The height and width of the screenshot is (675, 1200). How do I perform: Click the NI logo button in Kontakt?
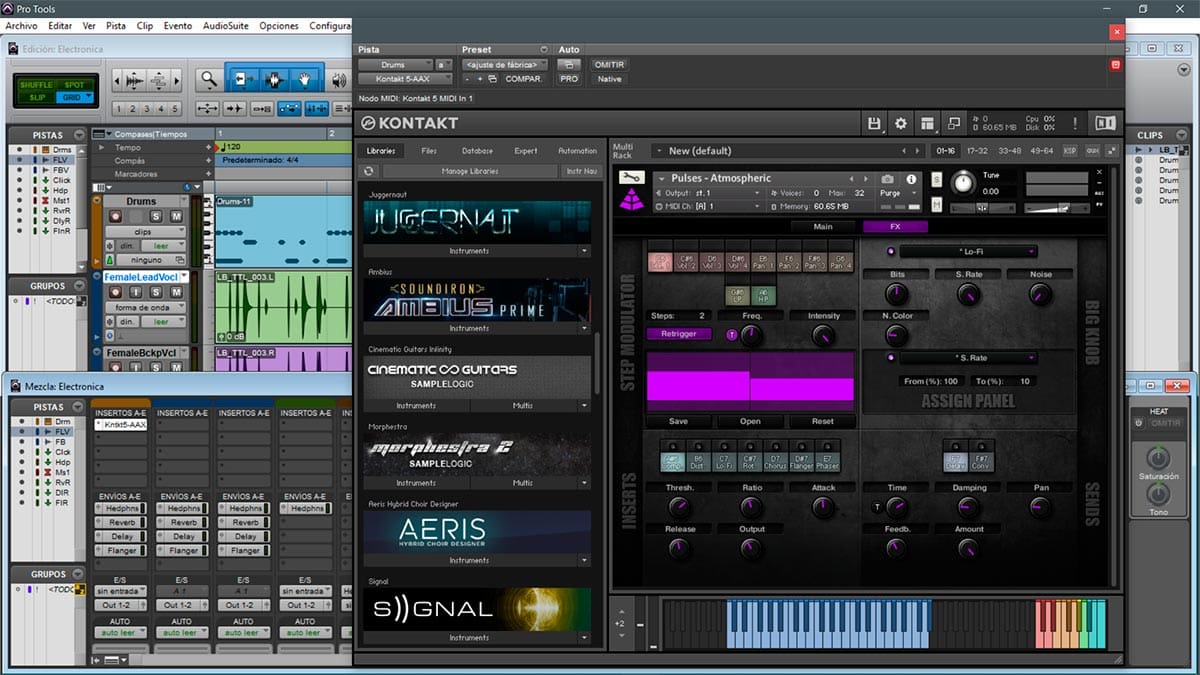(x=1105, y=123)
